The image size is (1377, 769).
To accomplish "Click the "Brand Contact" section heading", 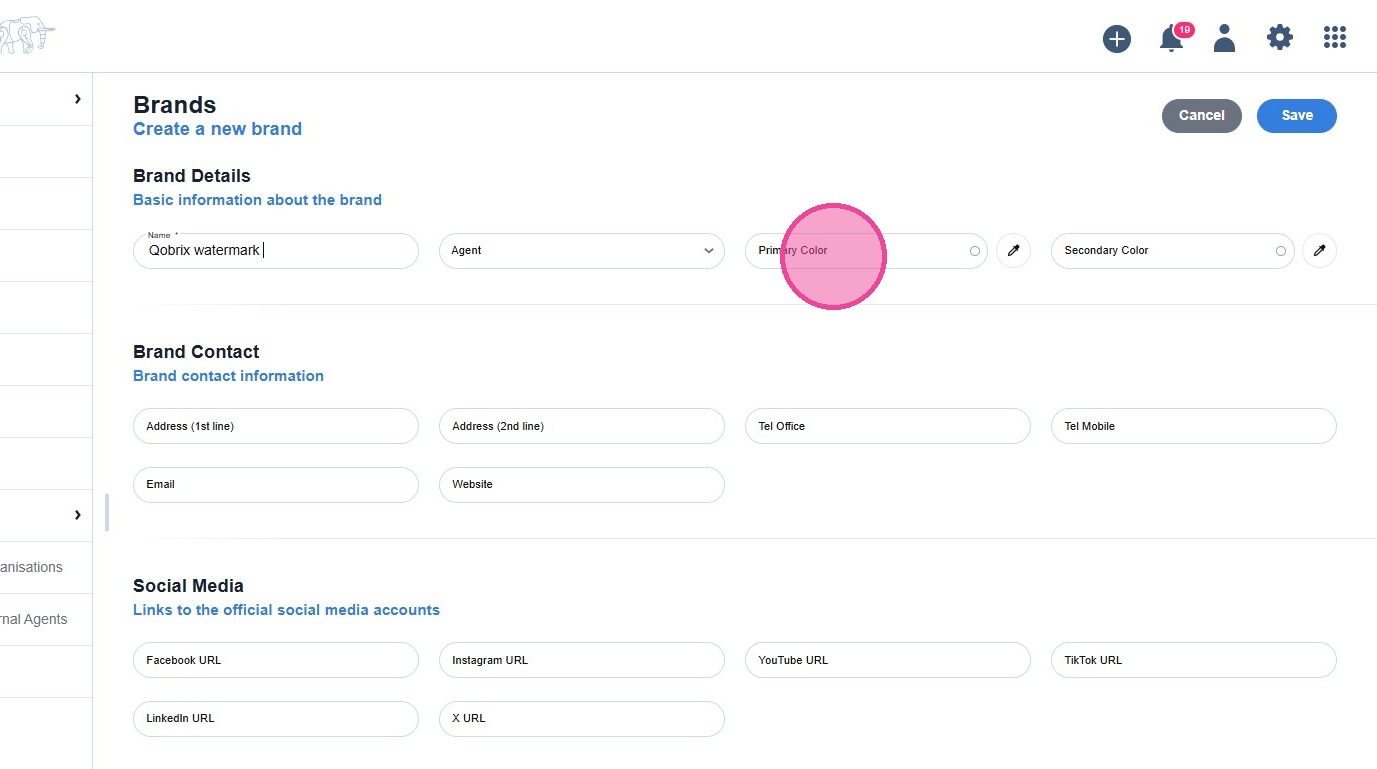I will pyautogui.click(x=196, y=352).
